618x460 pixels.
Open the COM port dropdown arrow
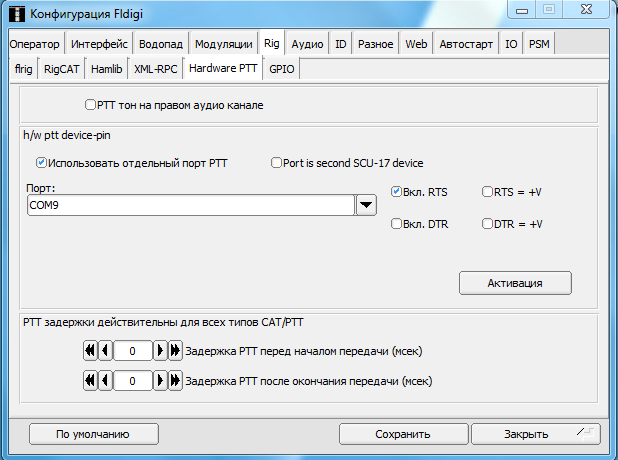click(x=366, y=205)
